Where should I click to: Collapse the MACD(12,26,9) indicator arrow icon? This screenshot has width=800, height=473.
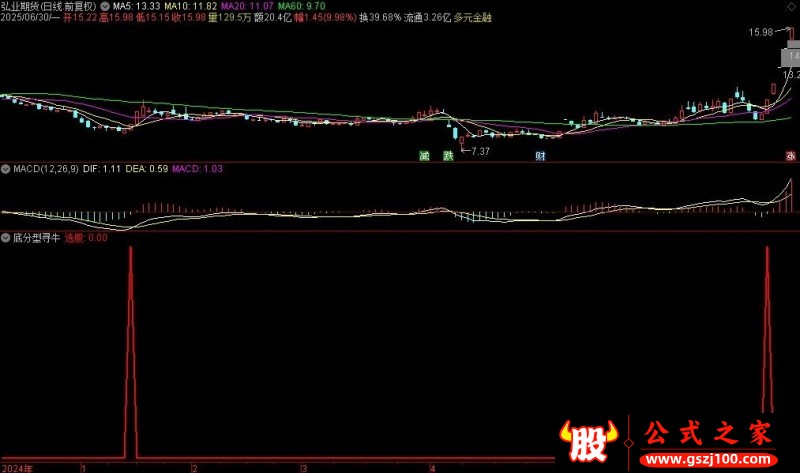[6, 169]
